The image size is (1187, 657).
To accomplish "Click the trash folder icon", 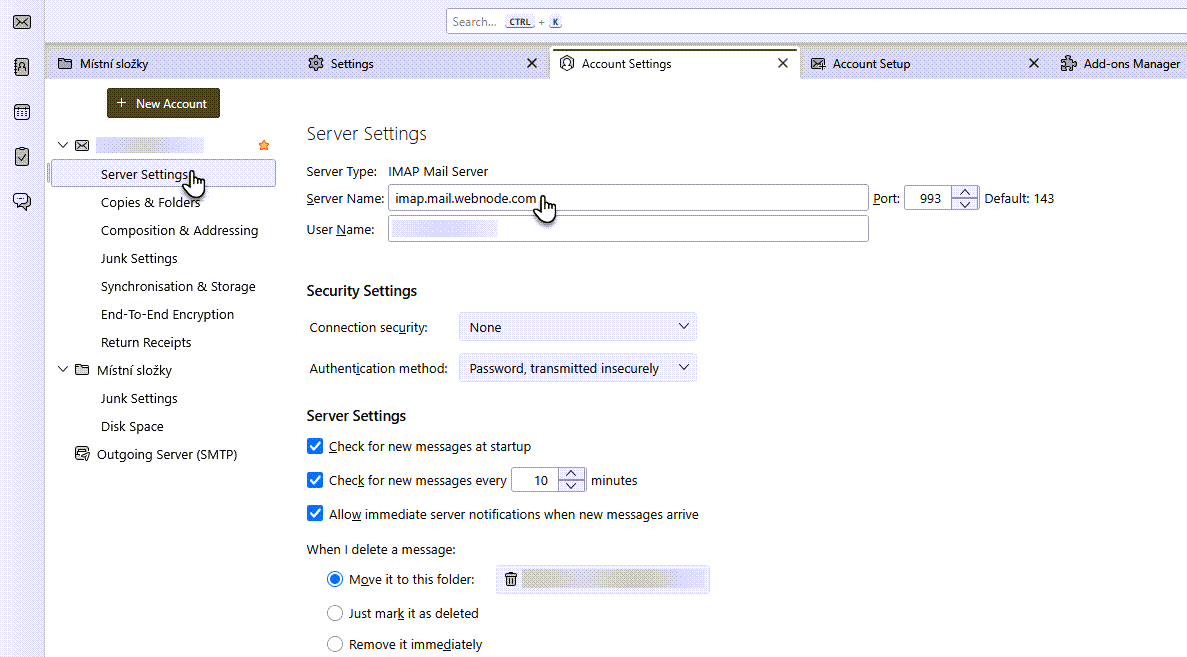I will click(x=511, y=579).
